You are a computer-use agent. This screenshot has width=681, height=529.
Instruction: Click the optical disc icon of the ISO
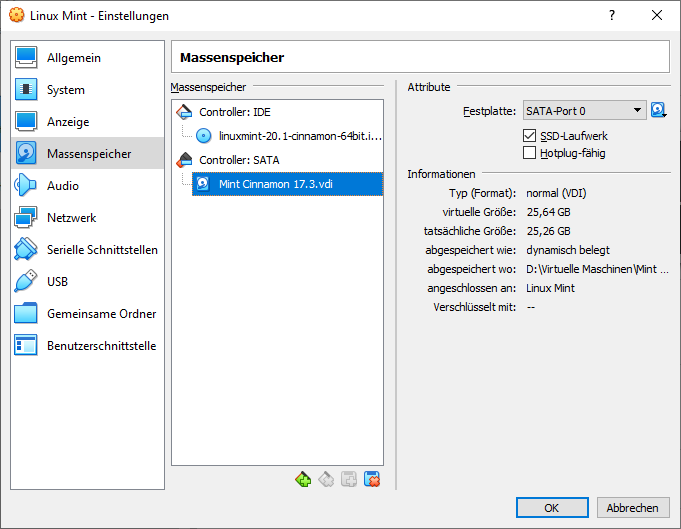tap(203, 136)
